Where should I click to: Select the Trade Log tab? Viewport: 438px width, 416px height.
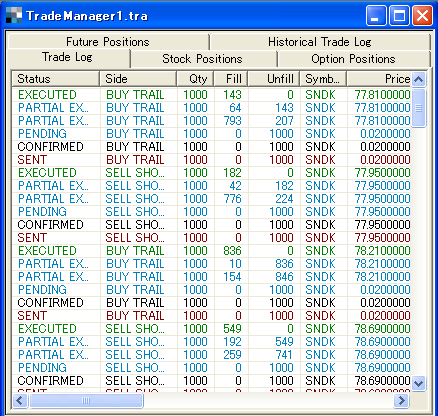[x=67, y=57]
